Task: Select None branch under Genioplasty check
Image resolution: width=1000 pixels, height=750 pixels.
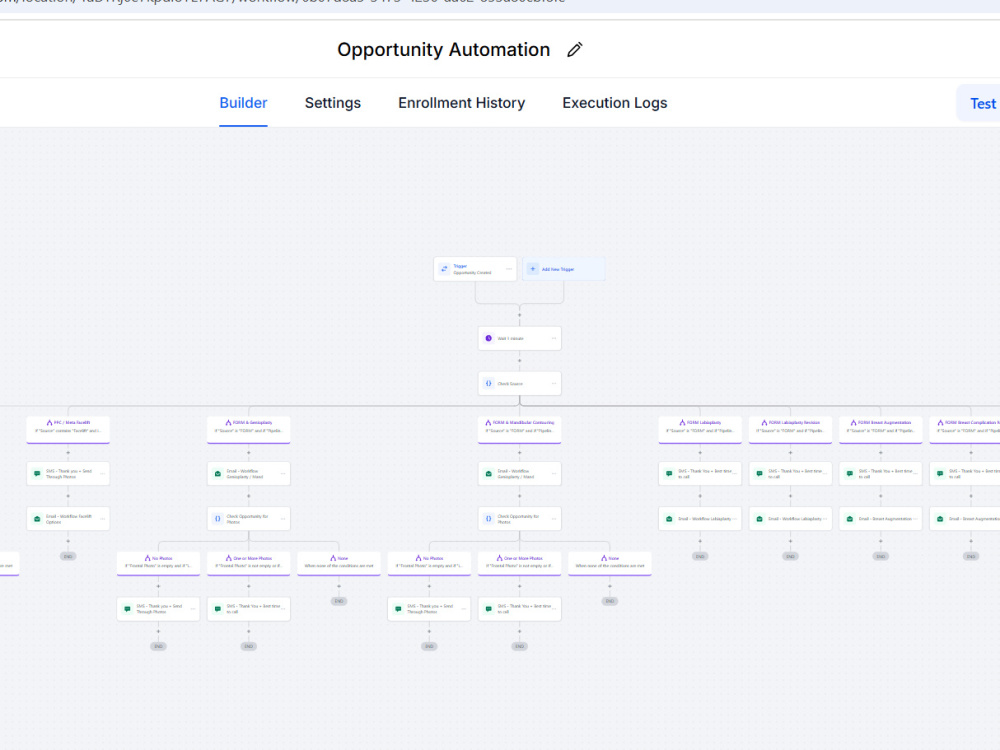Action: click(339, 564)
